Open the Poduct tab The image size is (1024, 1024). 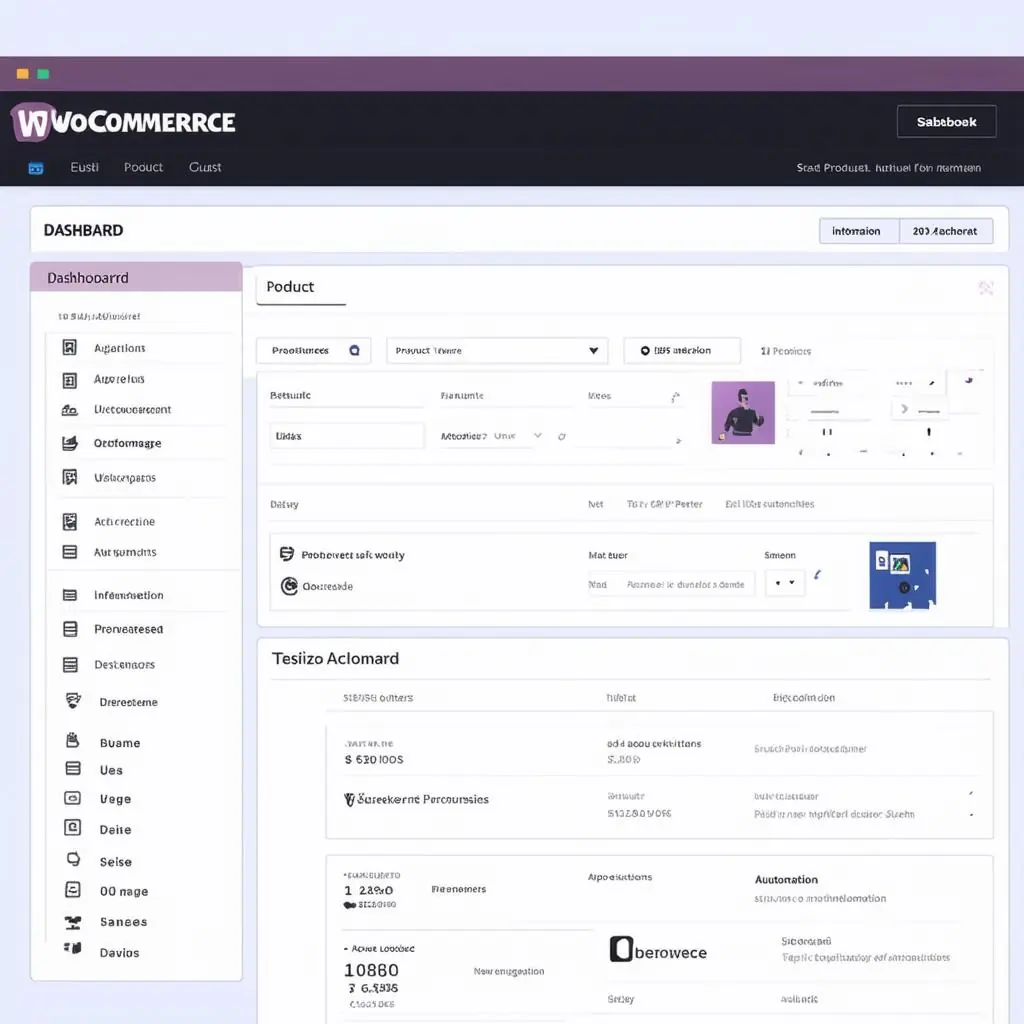coord(290,287)
